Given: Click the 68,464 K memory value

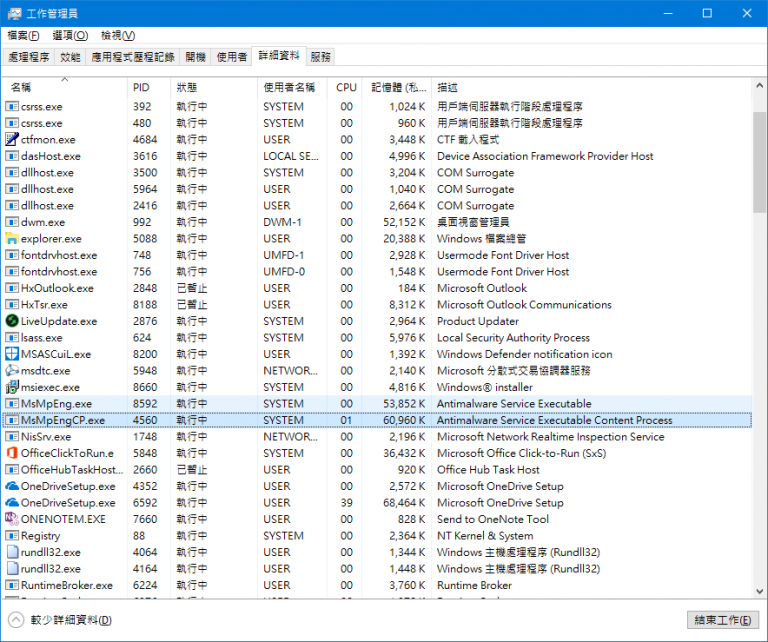Looking at the screenshot, I should pyautogui.click(x=404, y=503).
